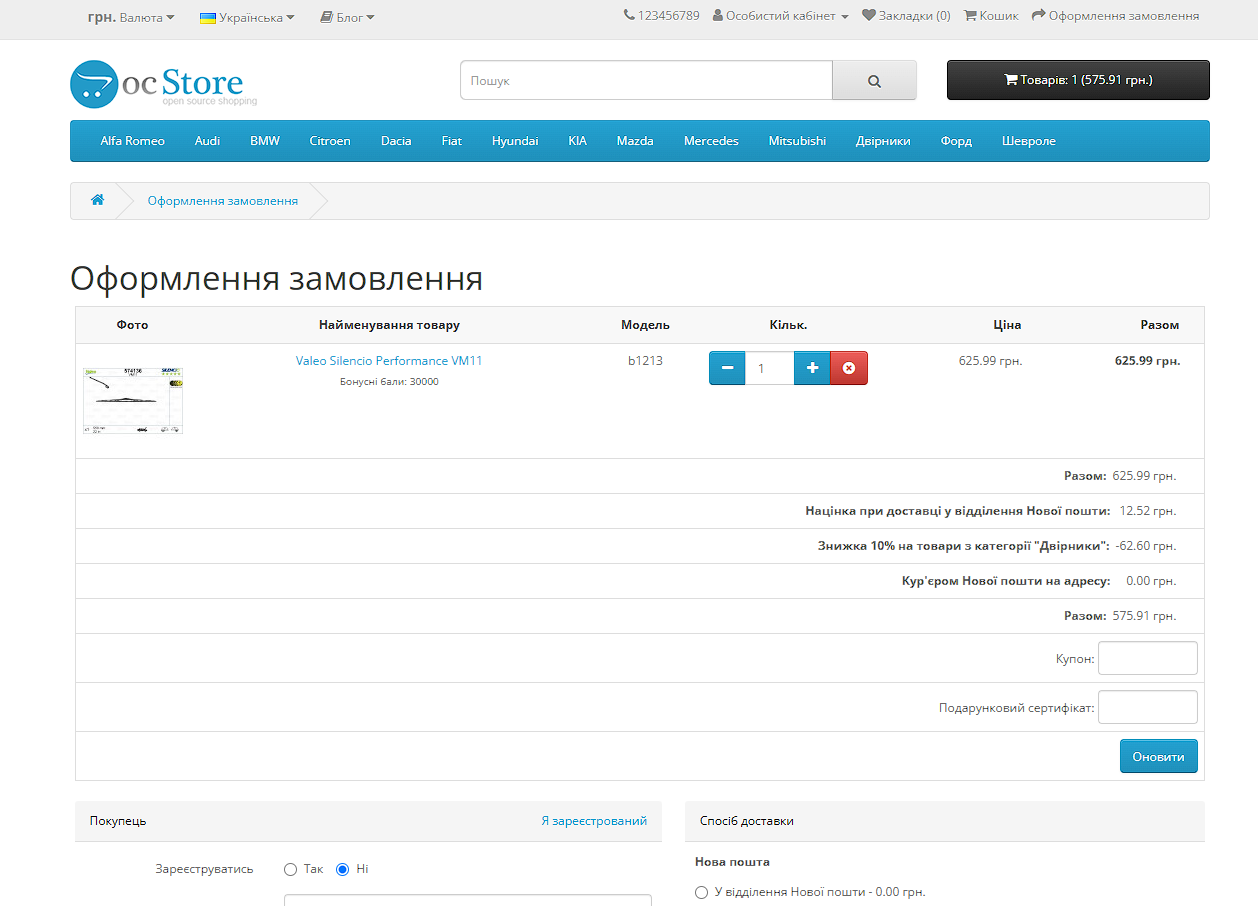Expand the Блог dropdown
The image size is (1258, 906).
tap(347, 17)
